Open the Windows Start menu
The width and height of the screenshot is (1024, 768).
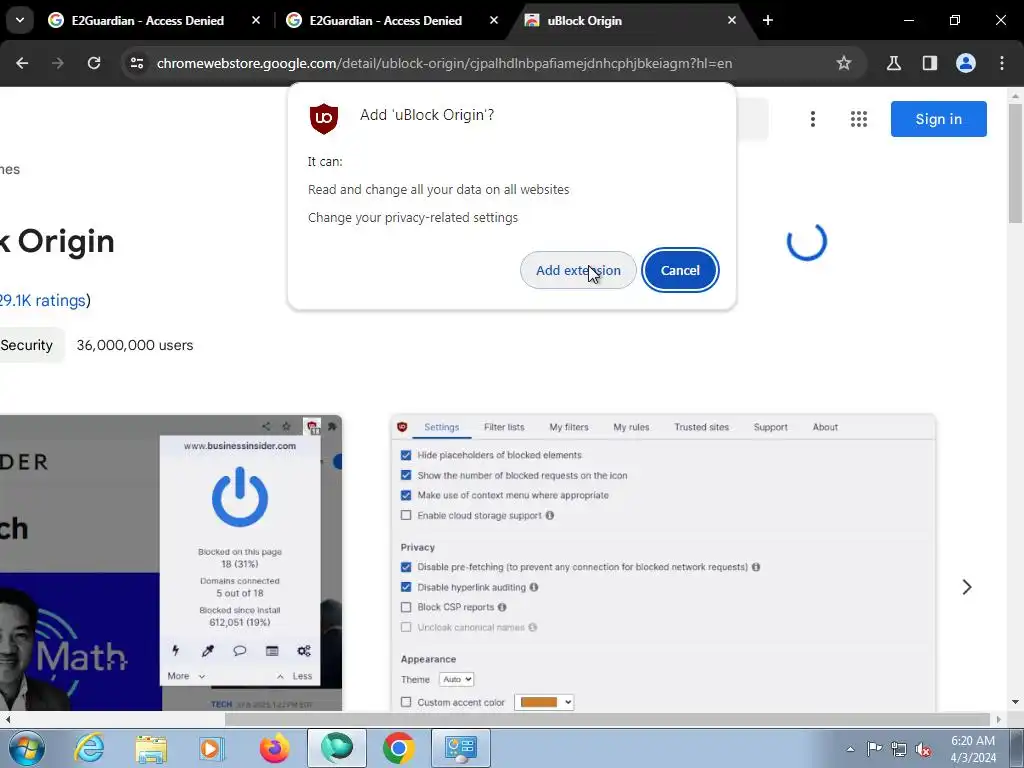(27, 748)
